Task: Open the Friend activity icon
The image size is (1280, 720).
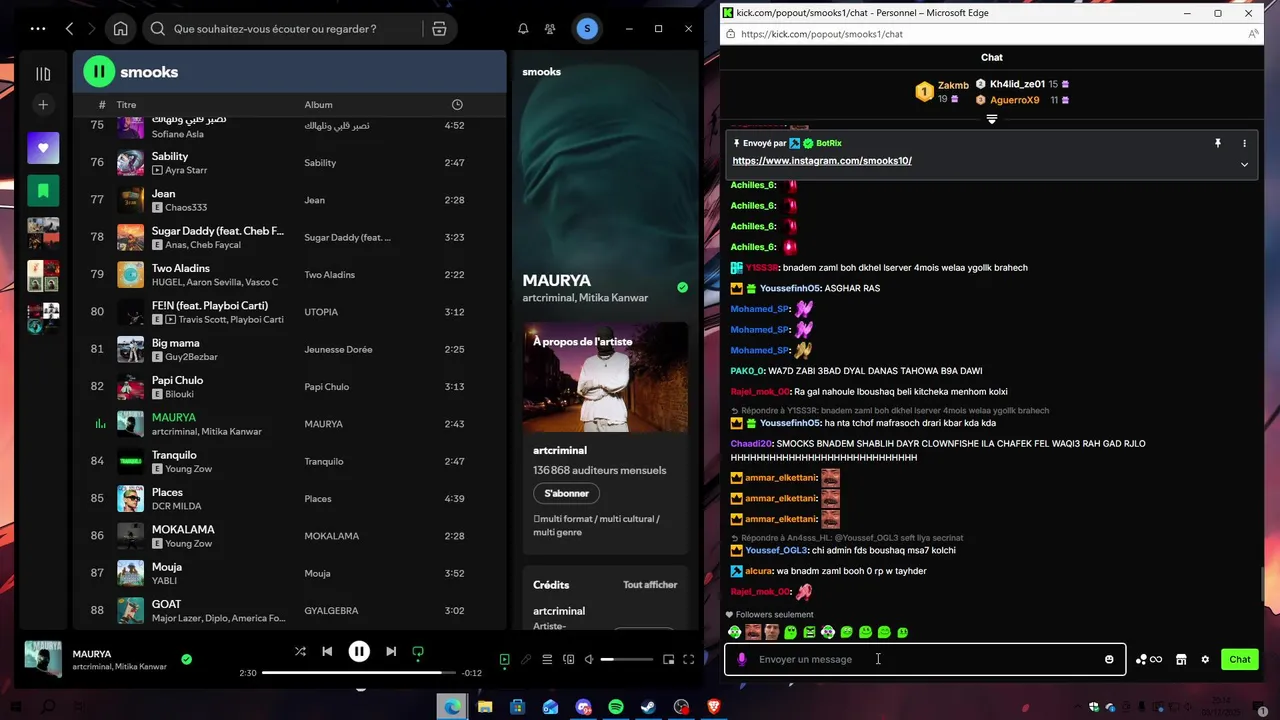Action: click(x=550, y=29)
